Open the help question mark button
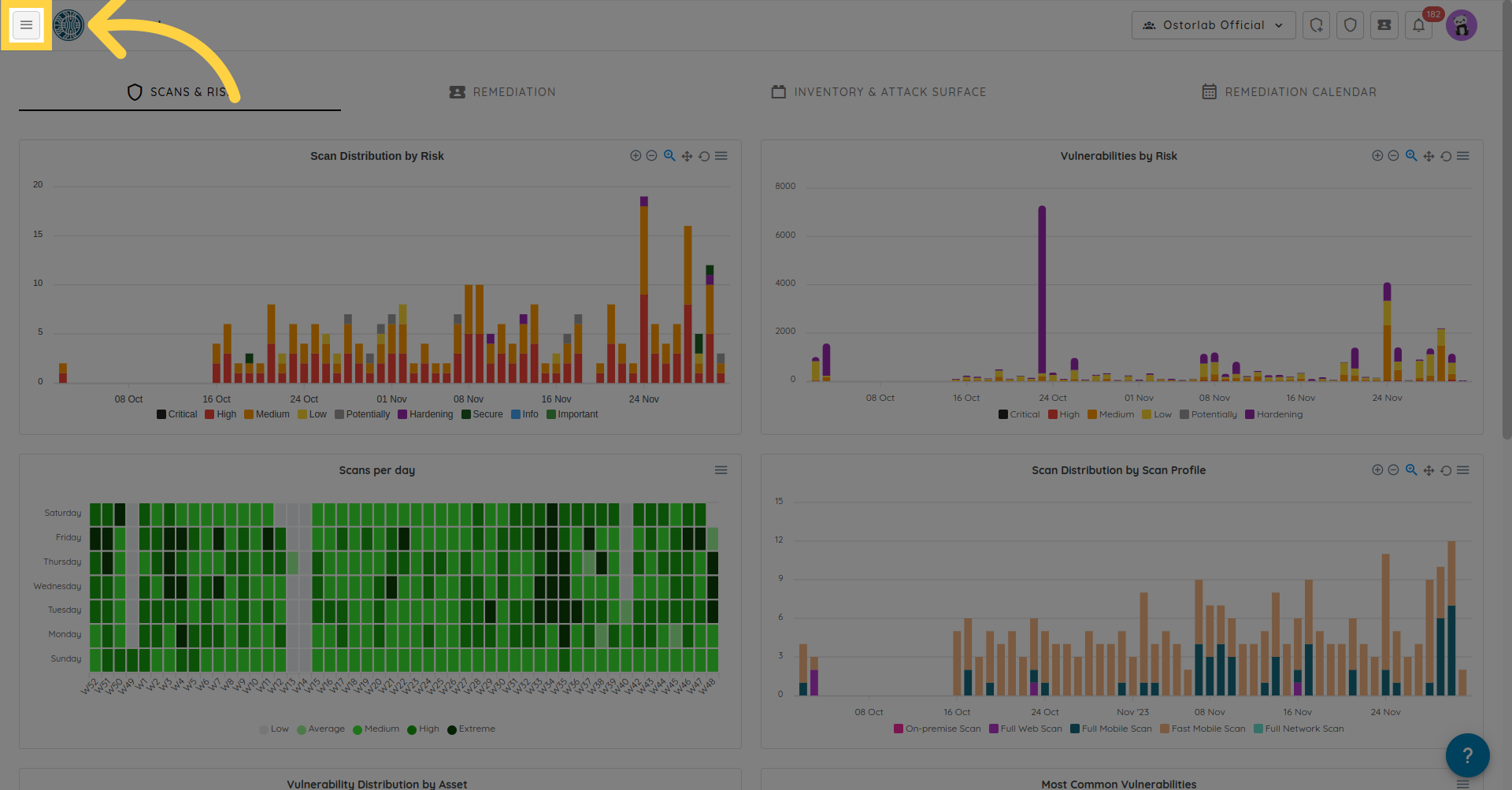Image resolution: width=1512 pixels, height=790 pixels. click(1467, 755)
